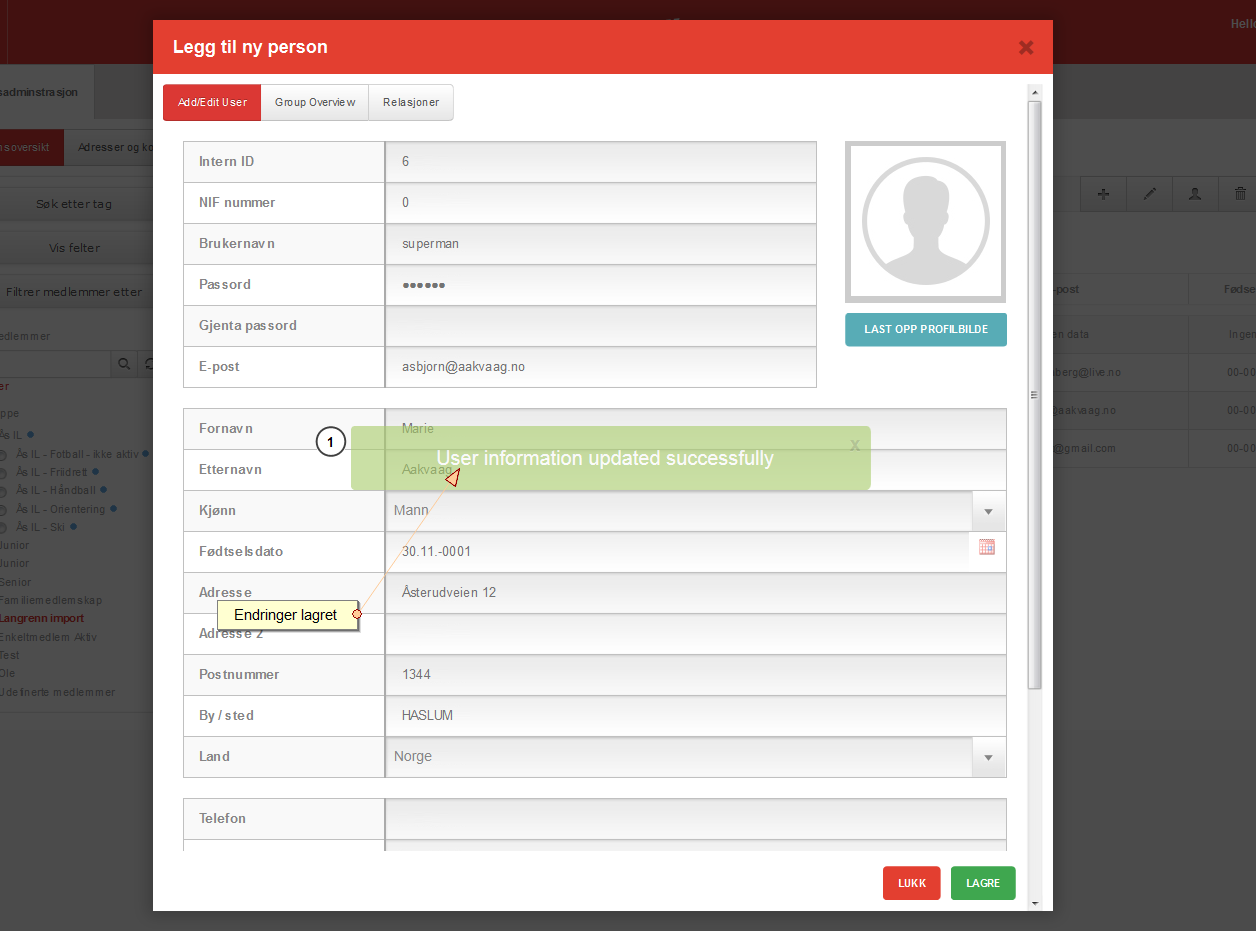Click LAST OPP PROFILBILDE button
Screen dimensions: 1256x931
click(926, 329)
